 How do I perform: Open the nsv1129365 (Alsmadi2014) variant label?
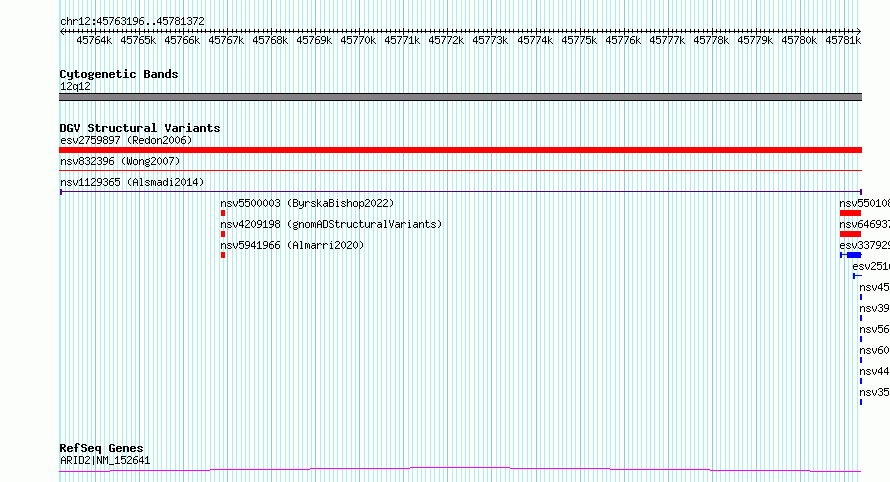(x=132, y=182)
